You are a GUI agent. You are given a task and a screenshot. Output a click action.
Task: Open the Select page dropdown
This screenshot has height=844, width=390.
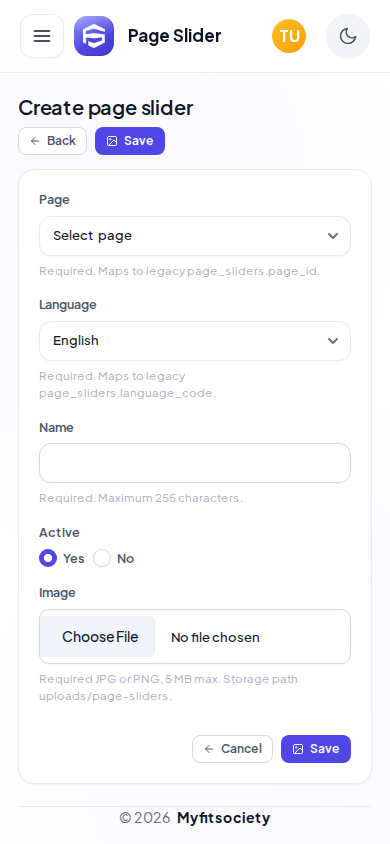195,236
